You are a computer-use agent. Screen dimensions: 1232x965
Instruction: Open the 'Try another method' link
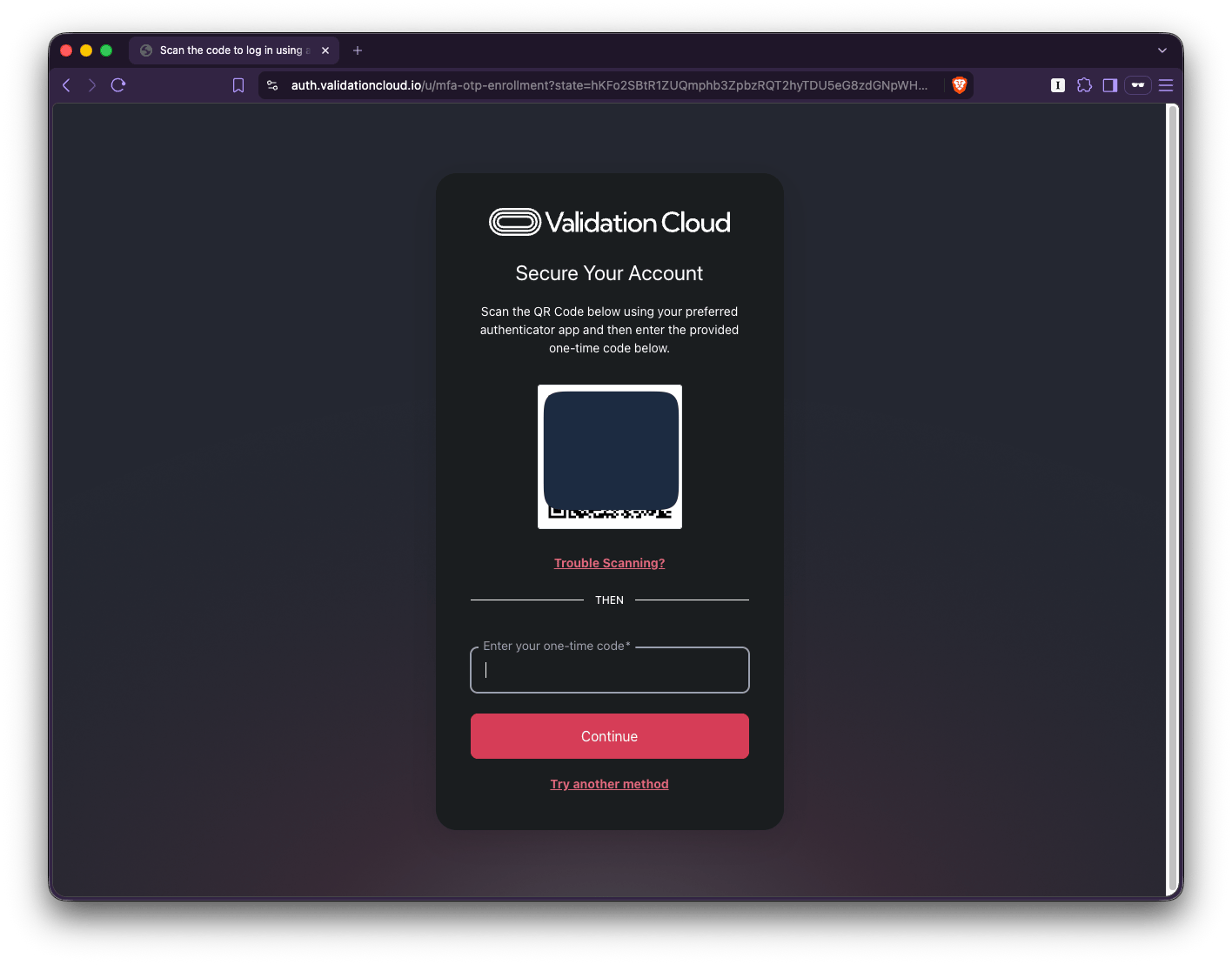(610, 784)
